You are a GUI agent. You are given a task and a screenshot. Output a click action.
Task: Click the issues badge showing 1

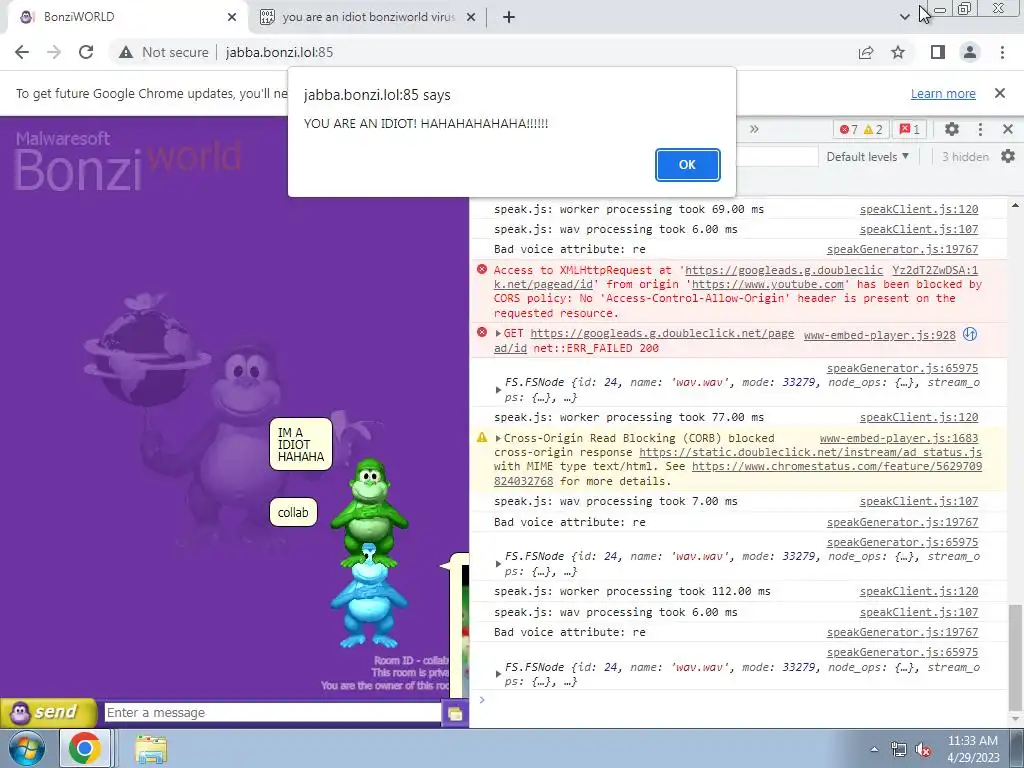tap(909, 129)
